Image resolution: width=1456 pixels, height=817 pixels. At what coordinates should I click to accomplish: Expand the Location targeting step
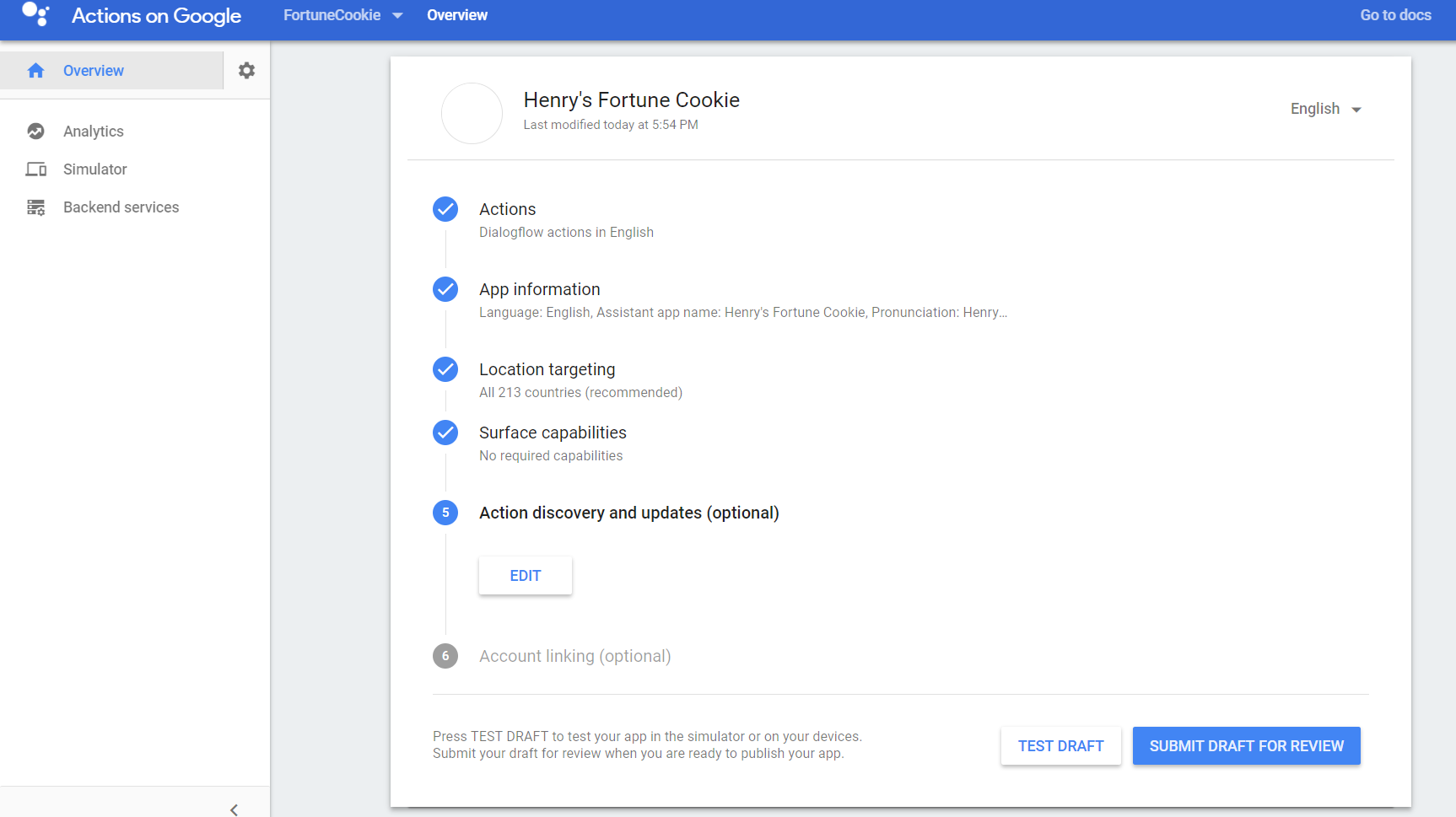[x=547, y=369]
